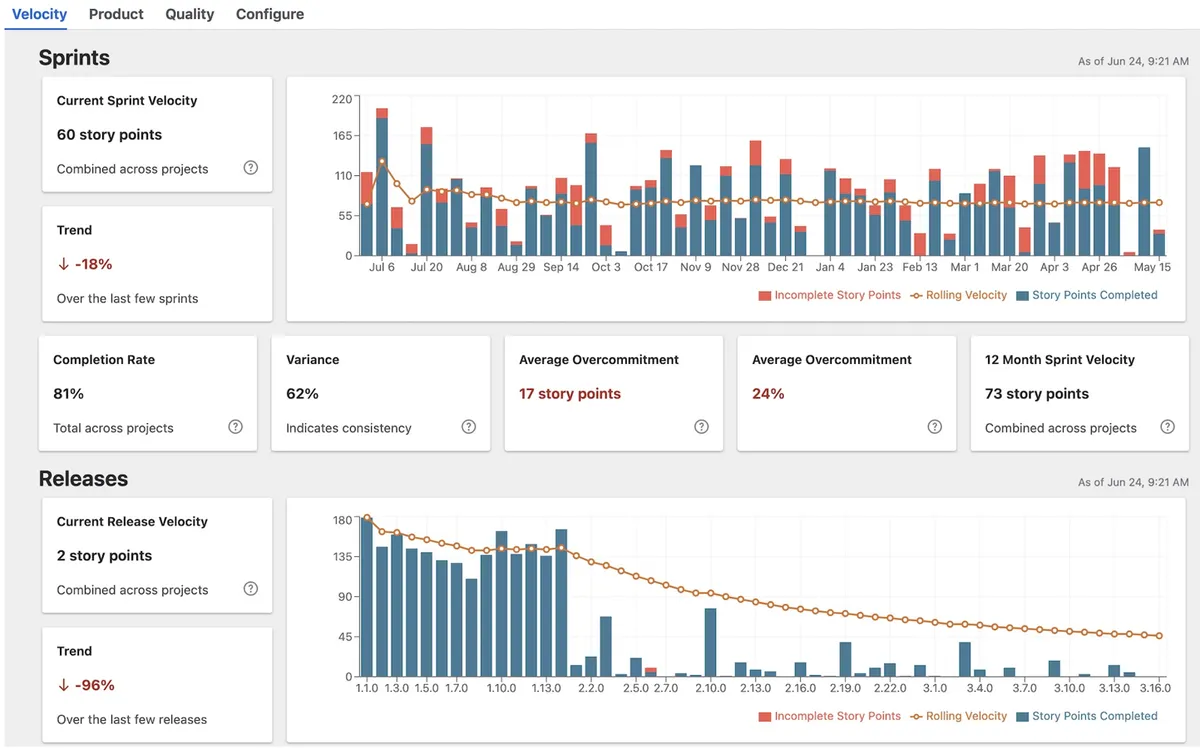
Task: Click help icon on 17 story points overcommitment card
Action: pos(702,427)
